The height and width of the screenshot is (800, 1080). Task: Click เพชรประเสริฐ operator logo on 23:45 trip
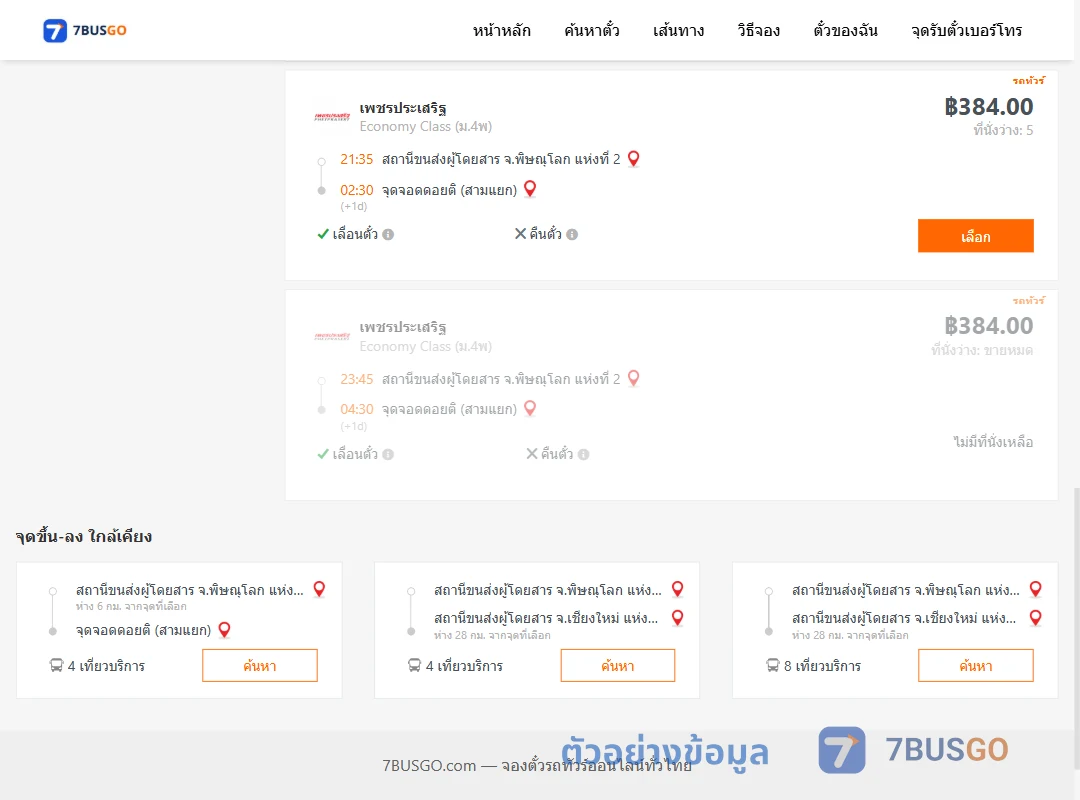coord(332,336)
